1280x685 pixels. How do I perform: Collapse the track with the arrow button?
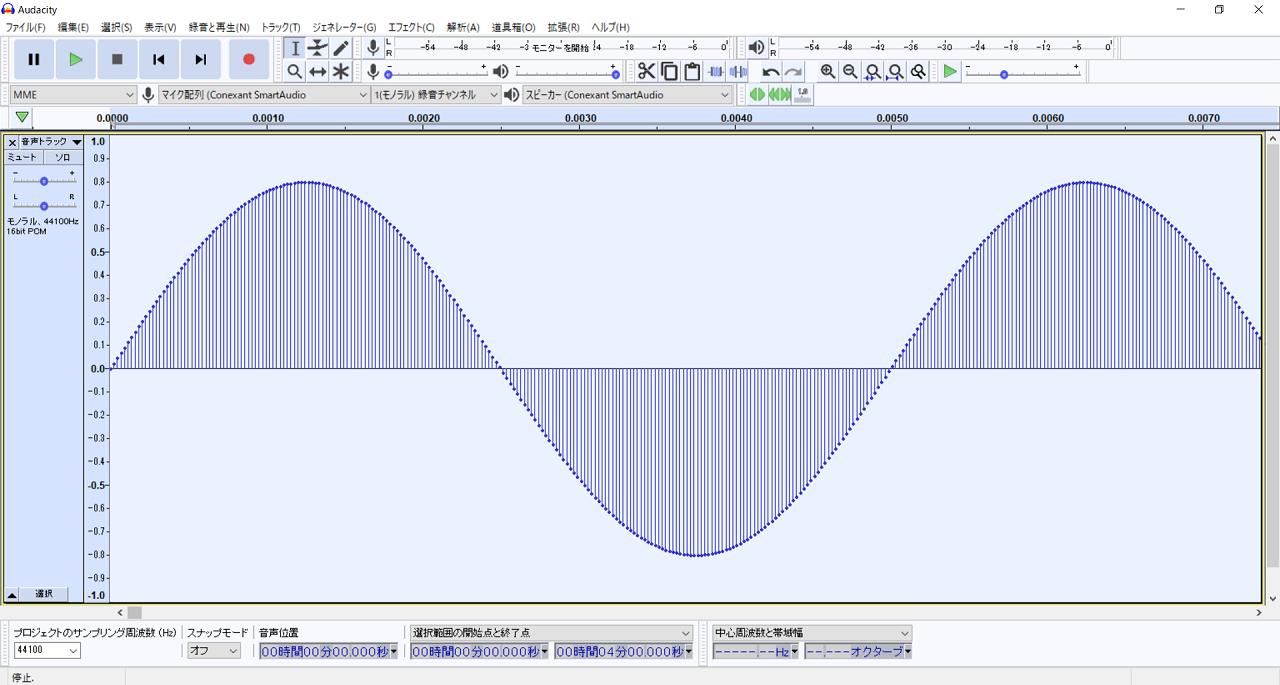[x=12, y=594]
